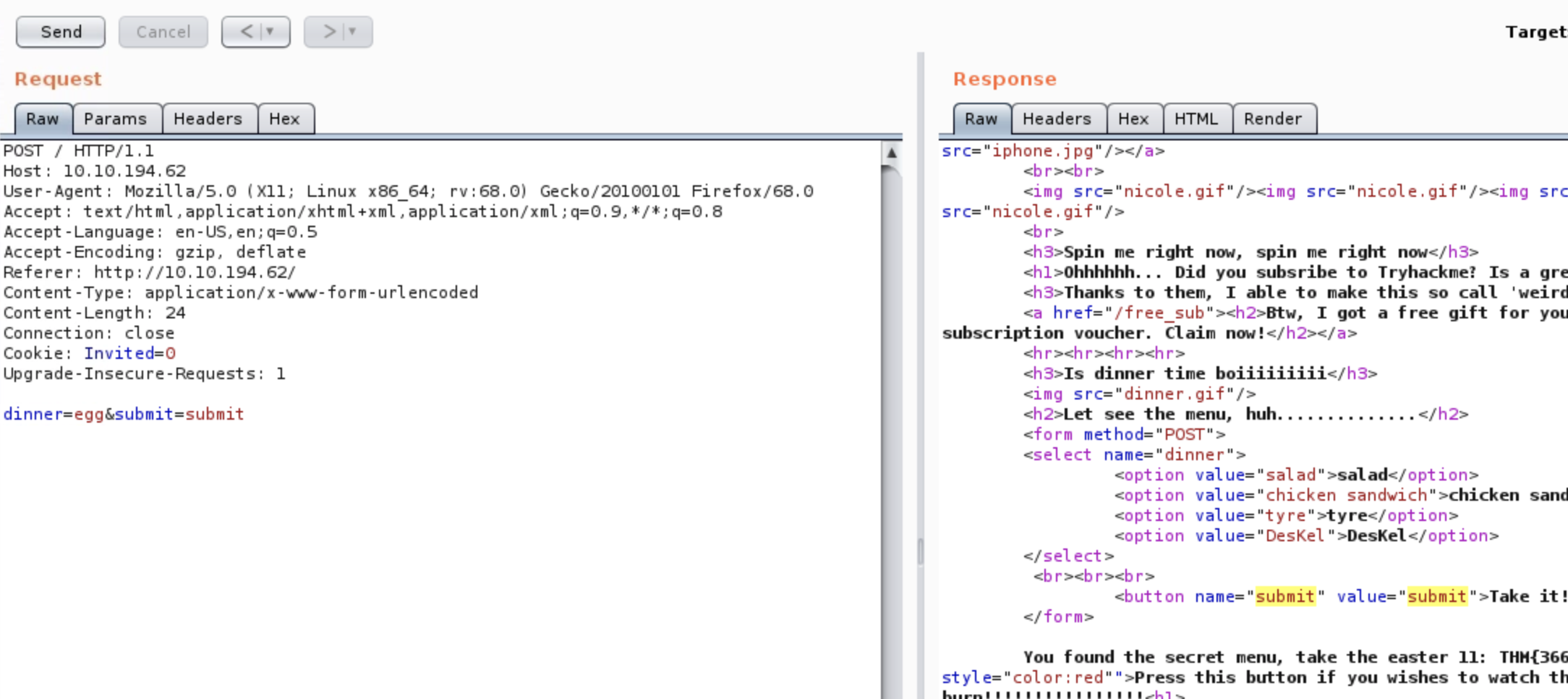This screenshot has height=699, width=1568.
Task: Open the forward history dropdown arrow
Action: pyautogui.click(x=353, y=32)
